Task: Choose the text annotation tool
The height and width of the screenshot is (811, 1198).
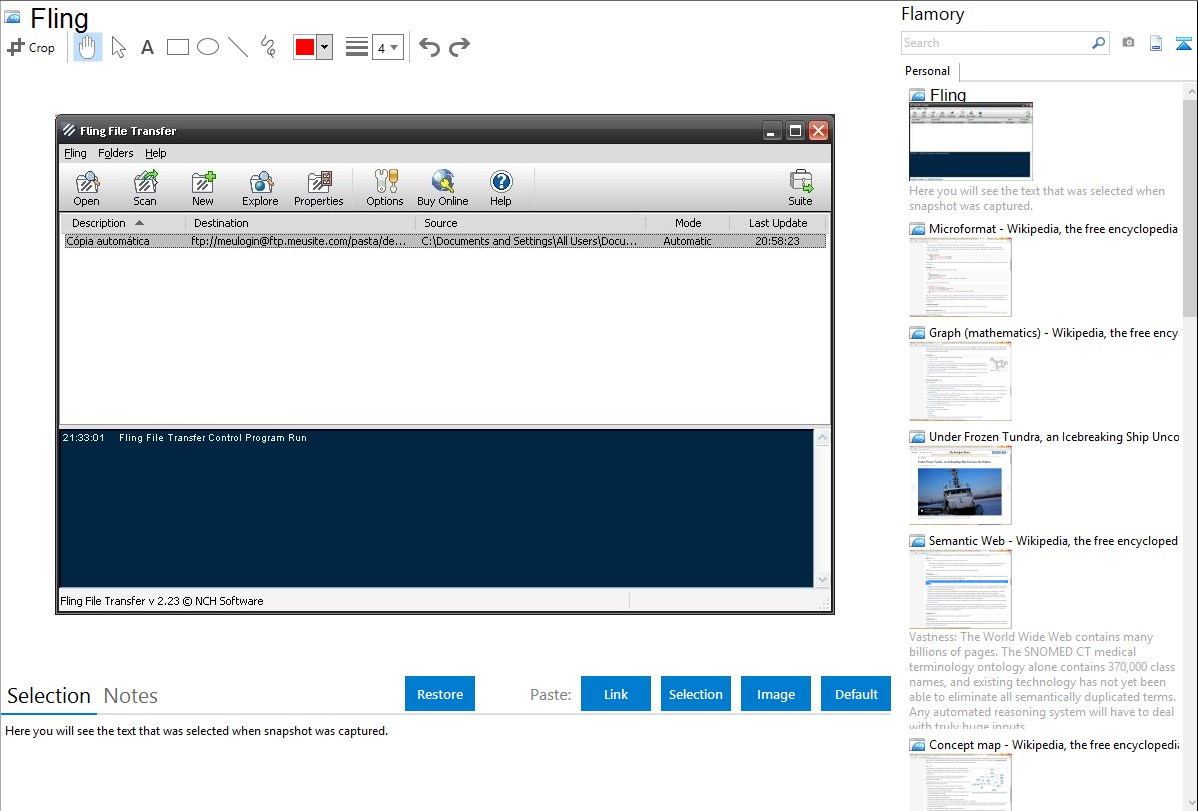Action: tap(147, 47)
